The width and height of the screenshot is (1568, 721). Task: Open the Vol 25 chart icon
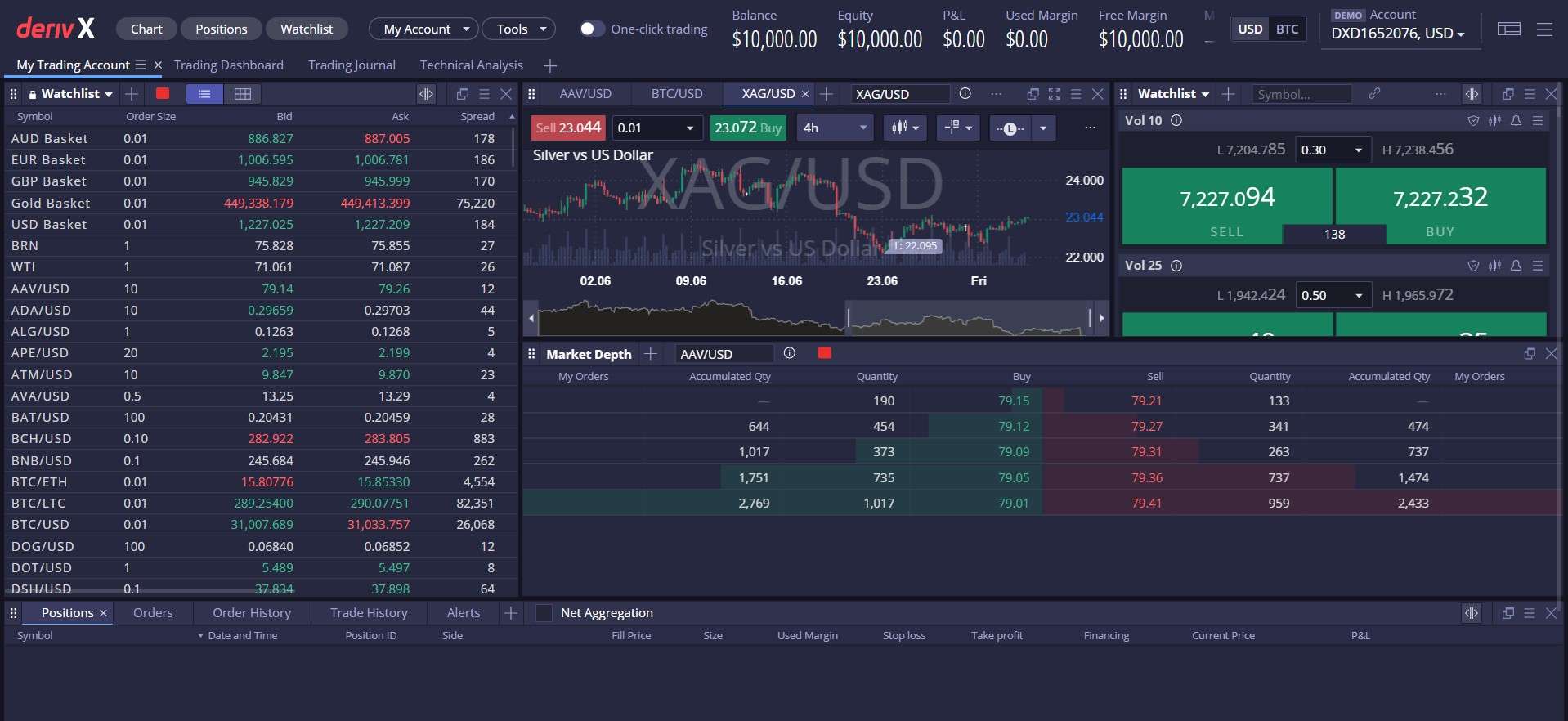pyautogui.click(x=1494, y=266)
